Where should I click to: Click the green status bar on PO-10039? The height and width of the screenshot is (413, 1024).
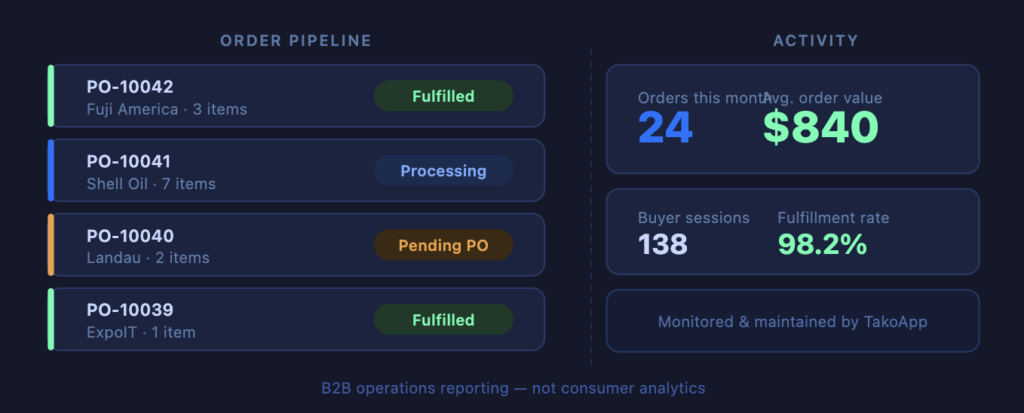50,320
